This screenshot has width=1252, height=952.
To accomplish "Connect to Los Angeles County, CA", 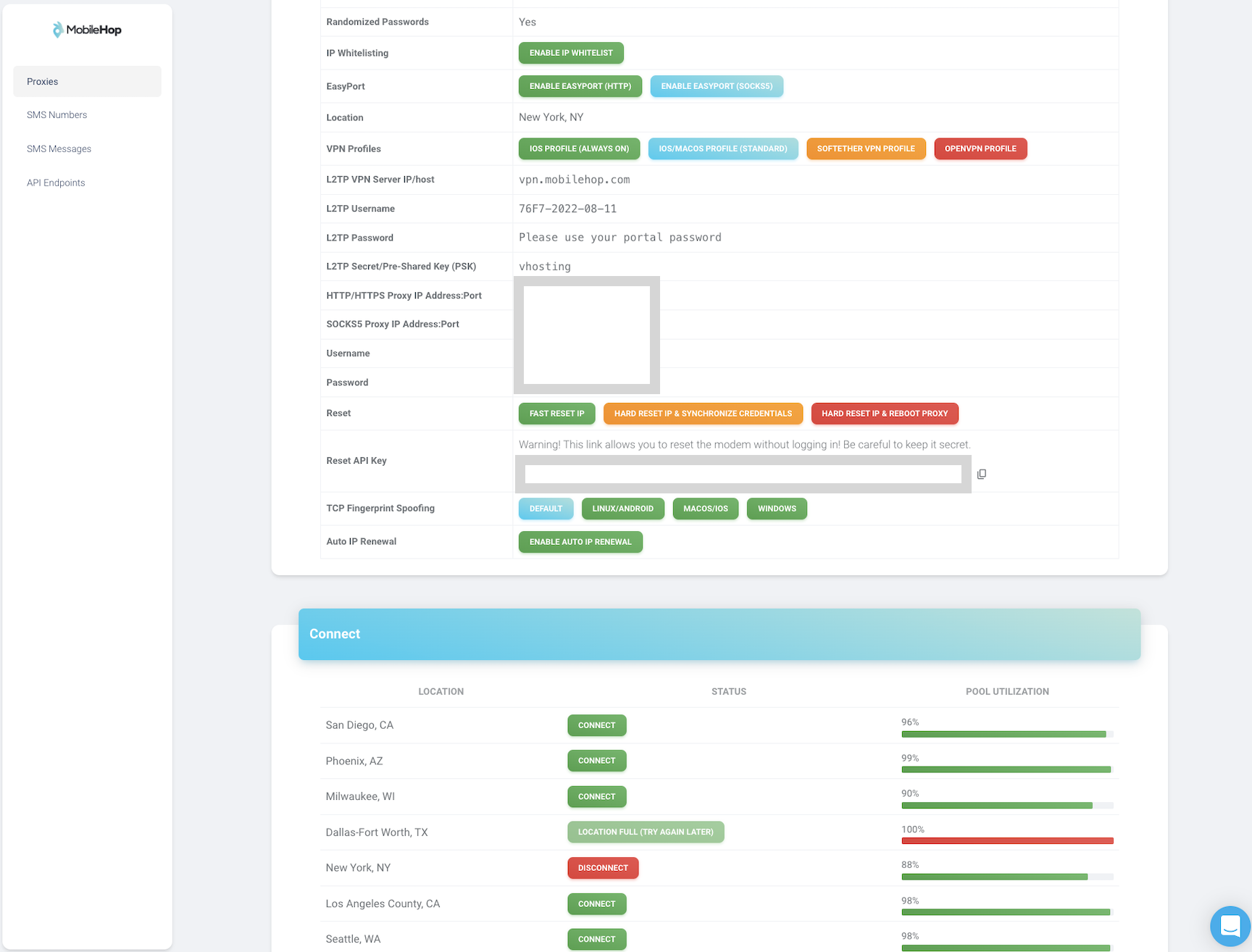I will (596, 903).
